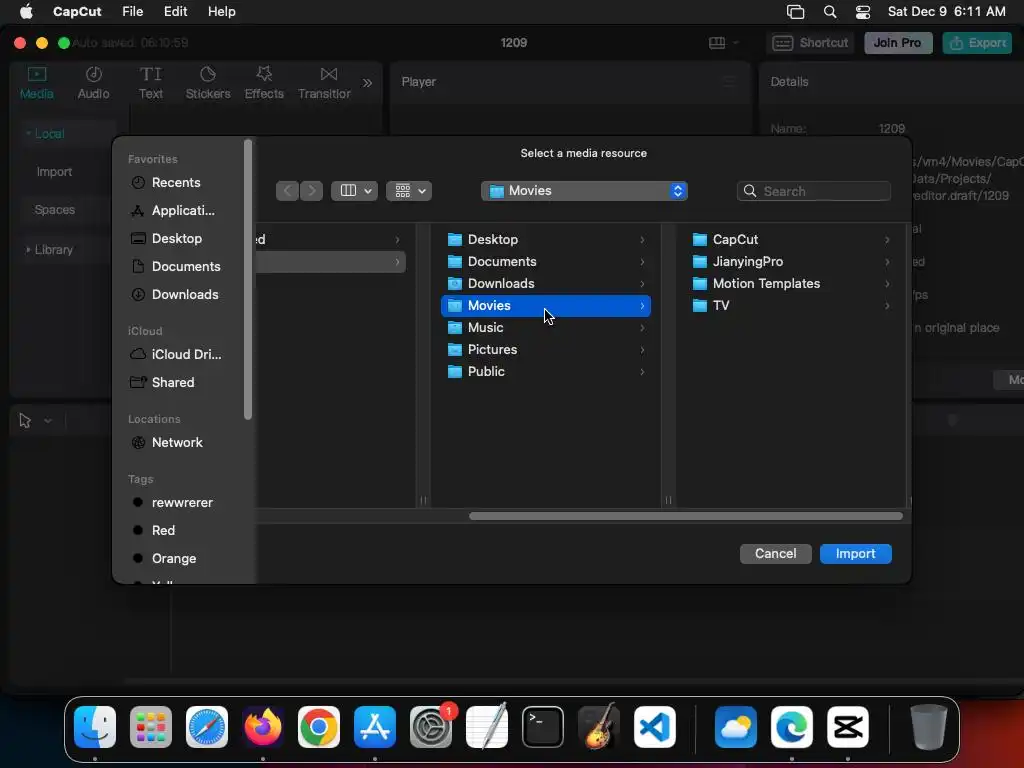Select the Downloads folder in the column list
Viewport: 1024px width, 768px height.
pyautogui.click(x=546, y=284)
